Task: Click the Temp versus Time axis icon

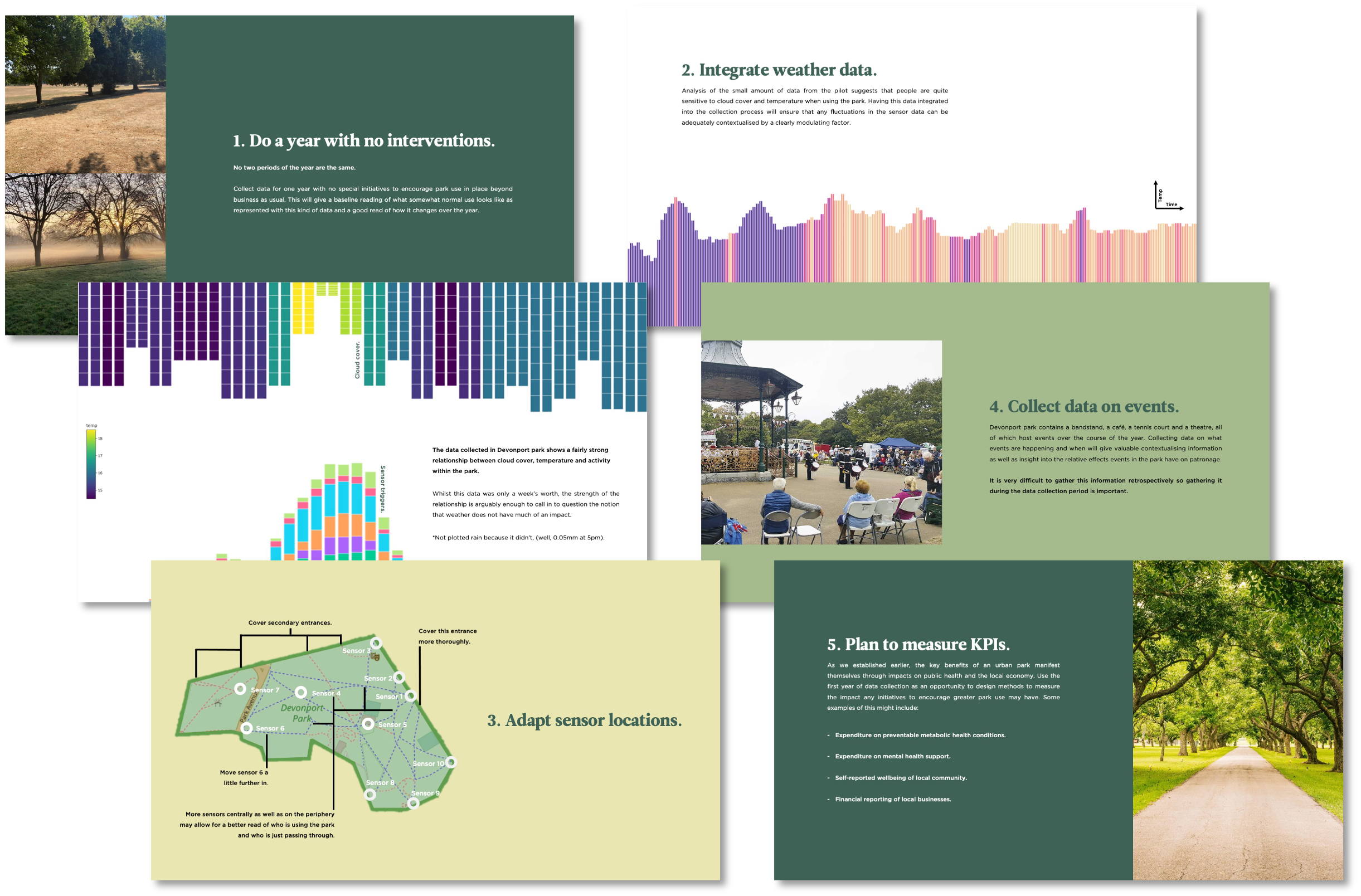Action: tap(1167, 196)
